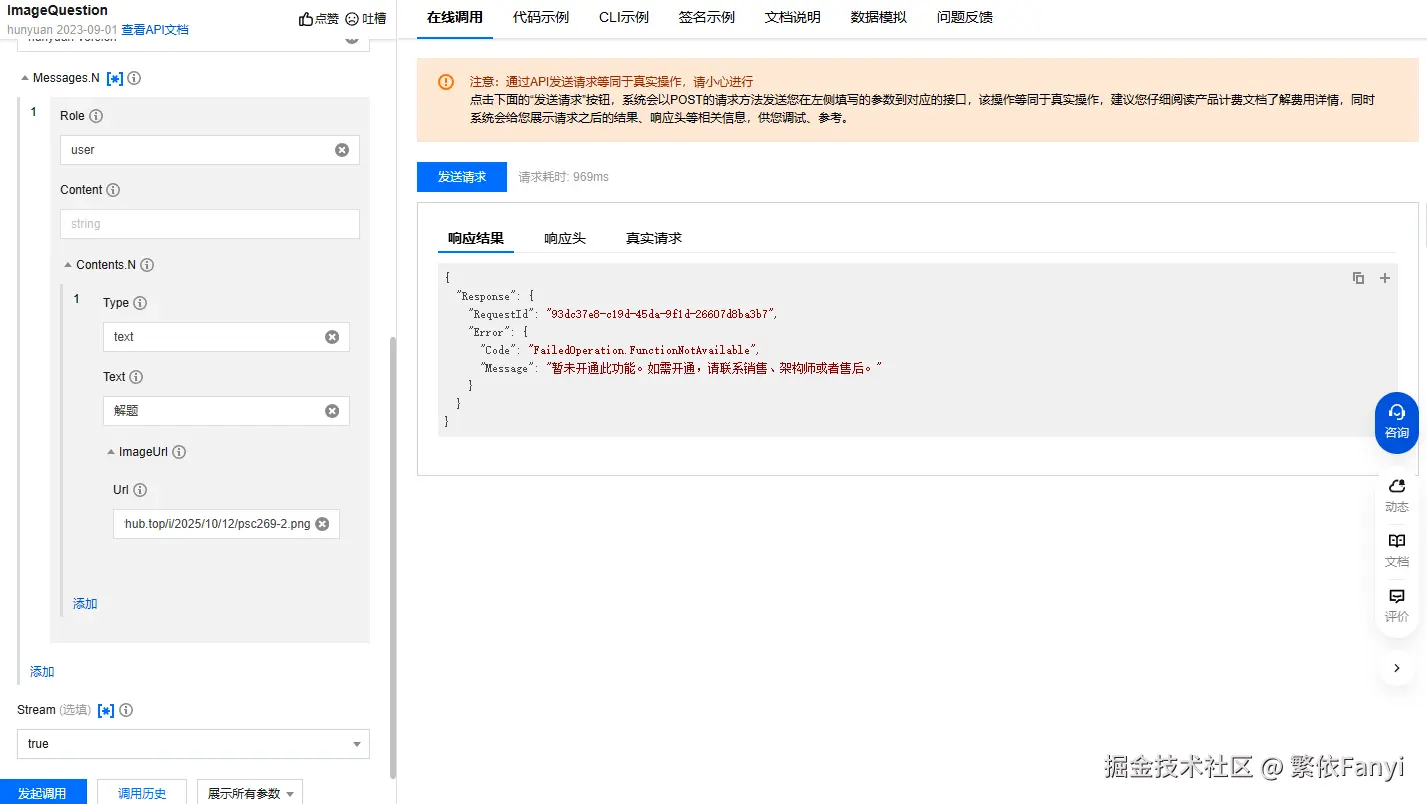Switch to the 代码示例 code samples tab
Image resolution: width=1427 pixels, height=804 pixels.
[x=540, y=16]
